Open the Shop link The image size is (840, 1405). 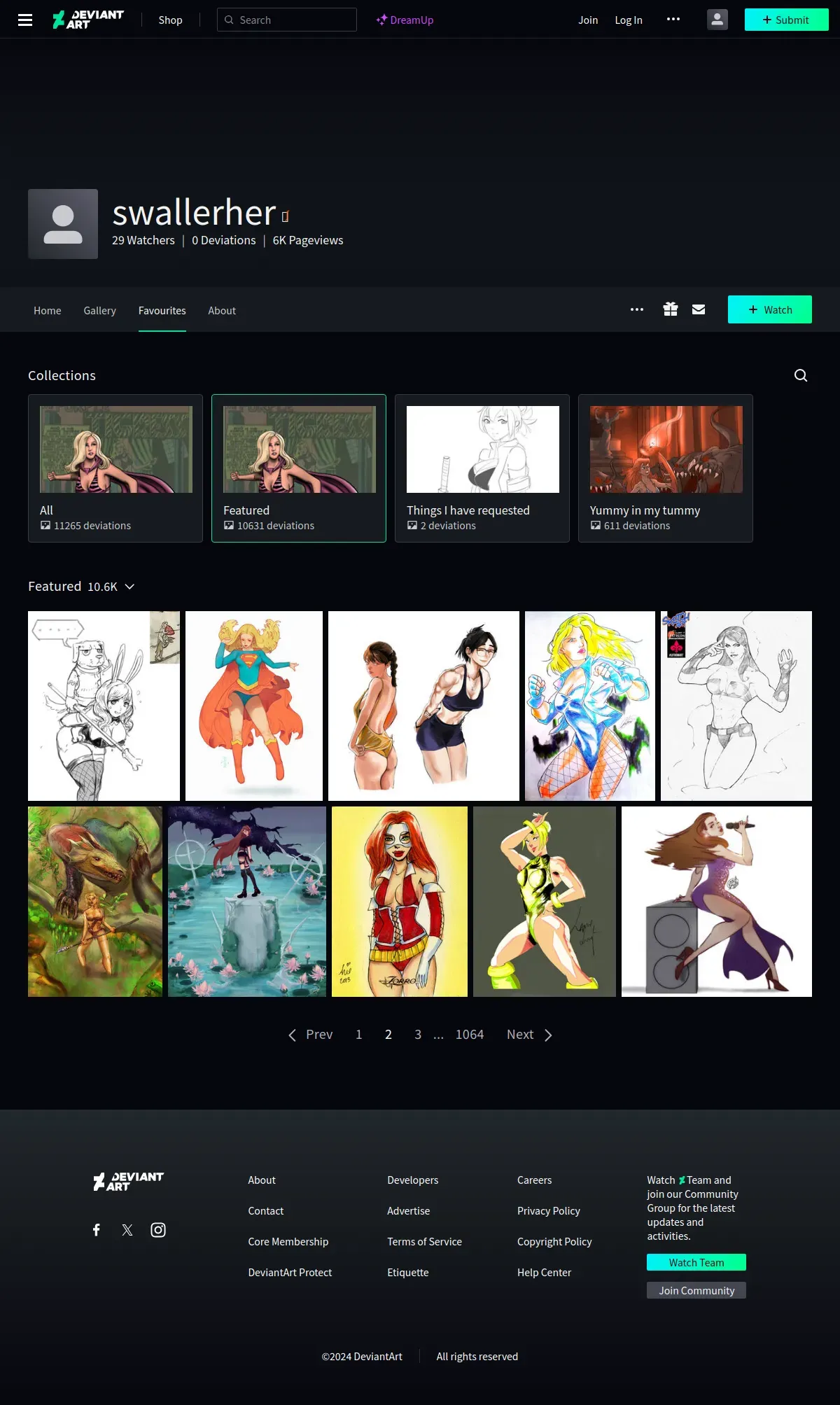[170, 20]
